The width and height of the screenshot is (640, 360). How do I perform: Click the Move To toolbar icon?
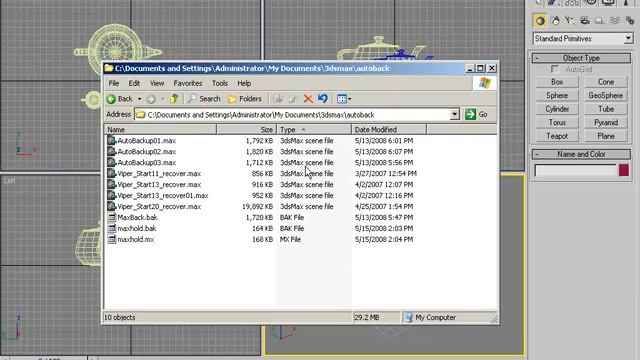(x=278, y=99)
